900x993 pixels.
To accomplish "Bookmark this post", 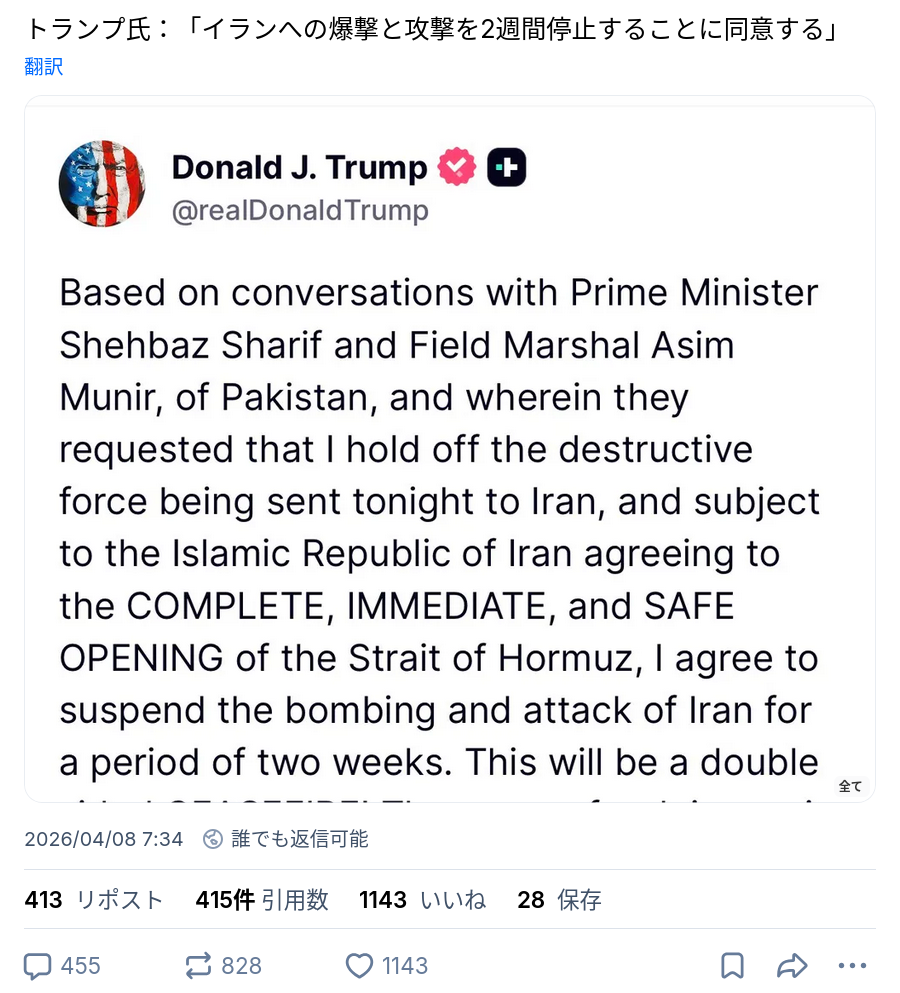I will (x=732, y=965).
